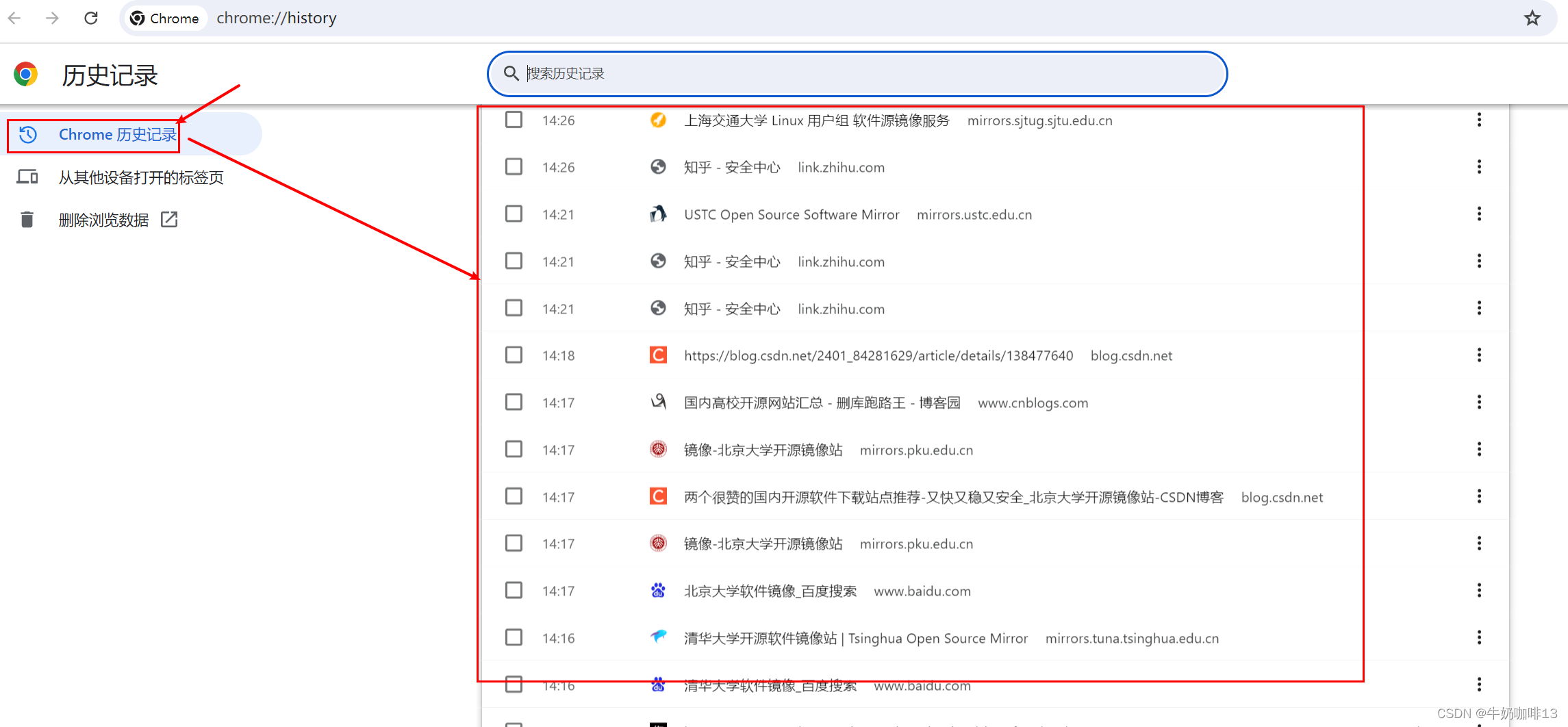Screen dimensions: 1568x727
Task: Click the cnblogs favicon for 国内高校开源网站汇总
Action: pos(658,402)
